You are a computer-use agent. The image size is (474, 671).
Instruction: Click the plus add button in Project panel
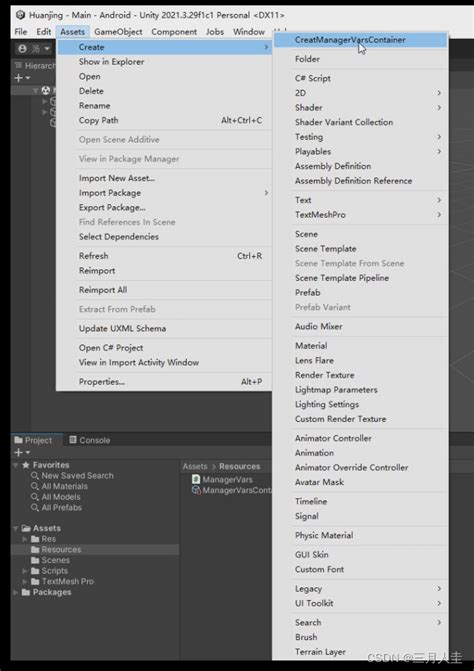pyautogui.click(x=18, y=452)
